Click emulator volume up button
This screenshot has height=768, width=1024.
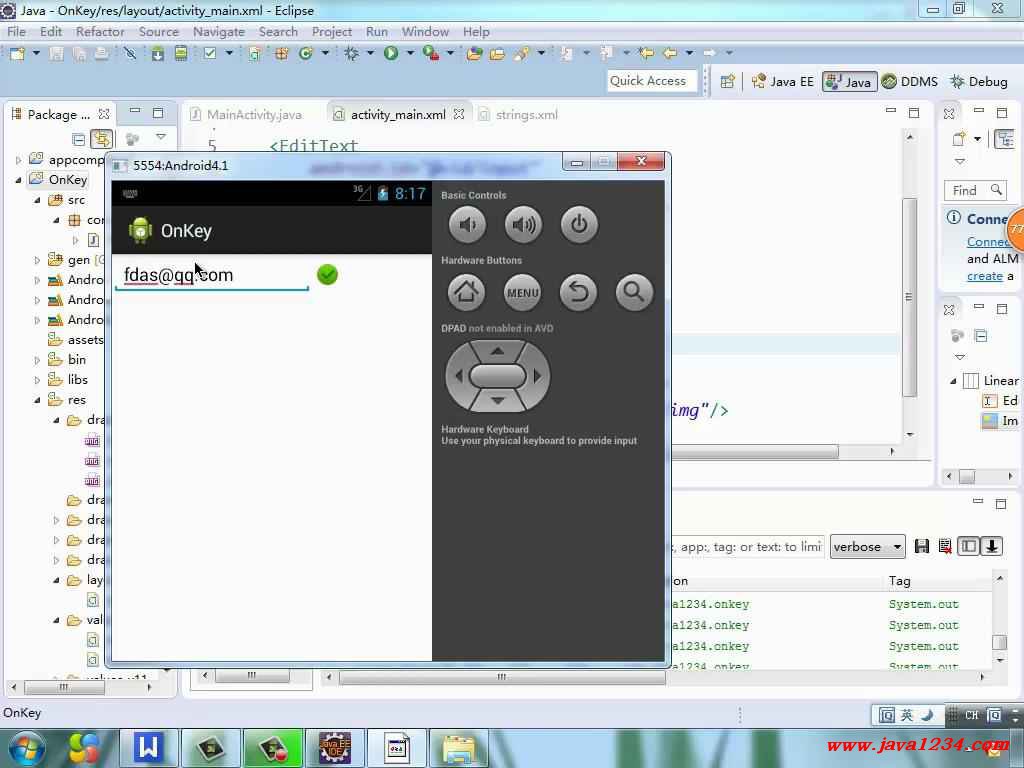click(x=523, y=225)
